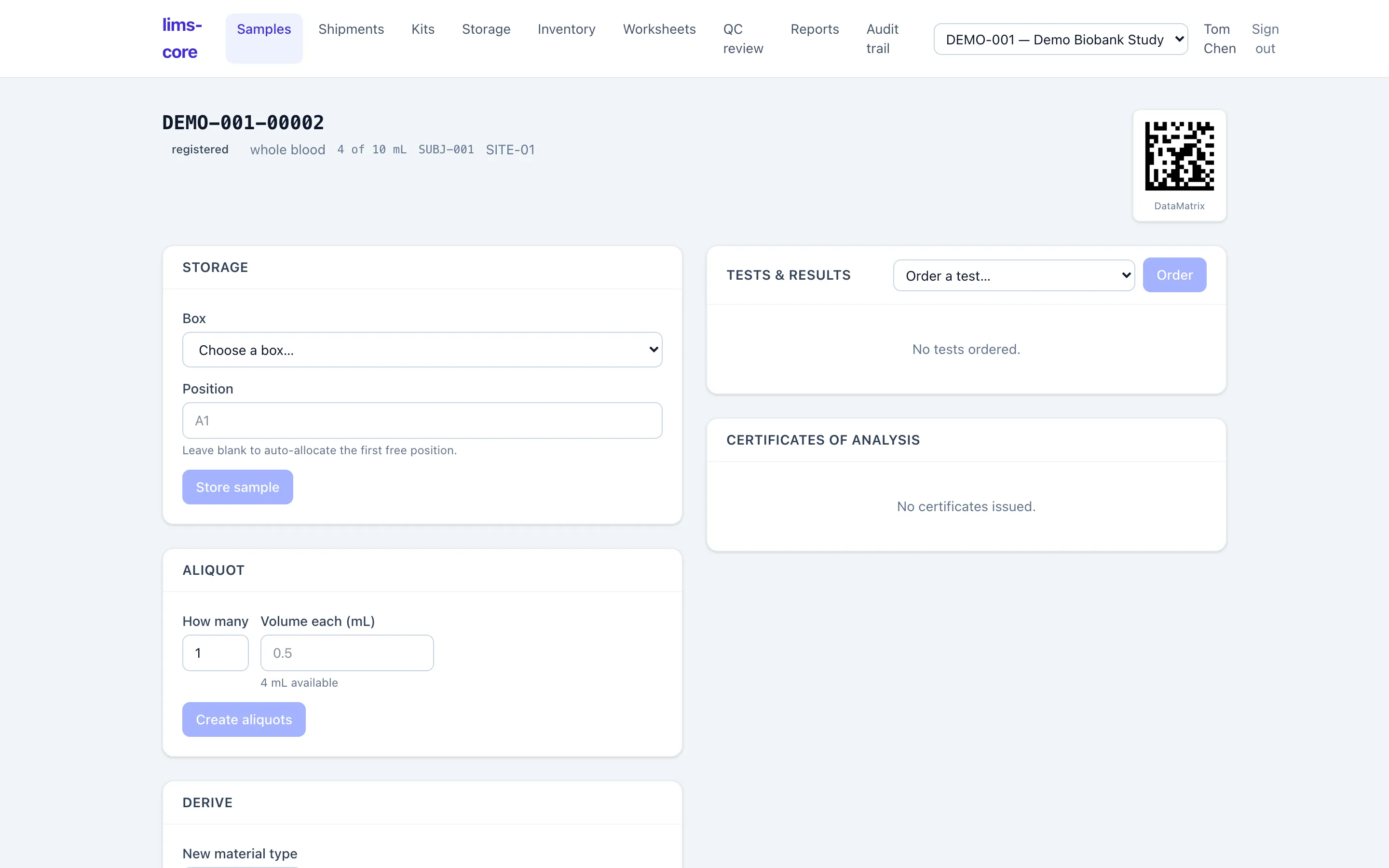
Task: Open the Shipments section
Action: [x=351, y=29]
